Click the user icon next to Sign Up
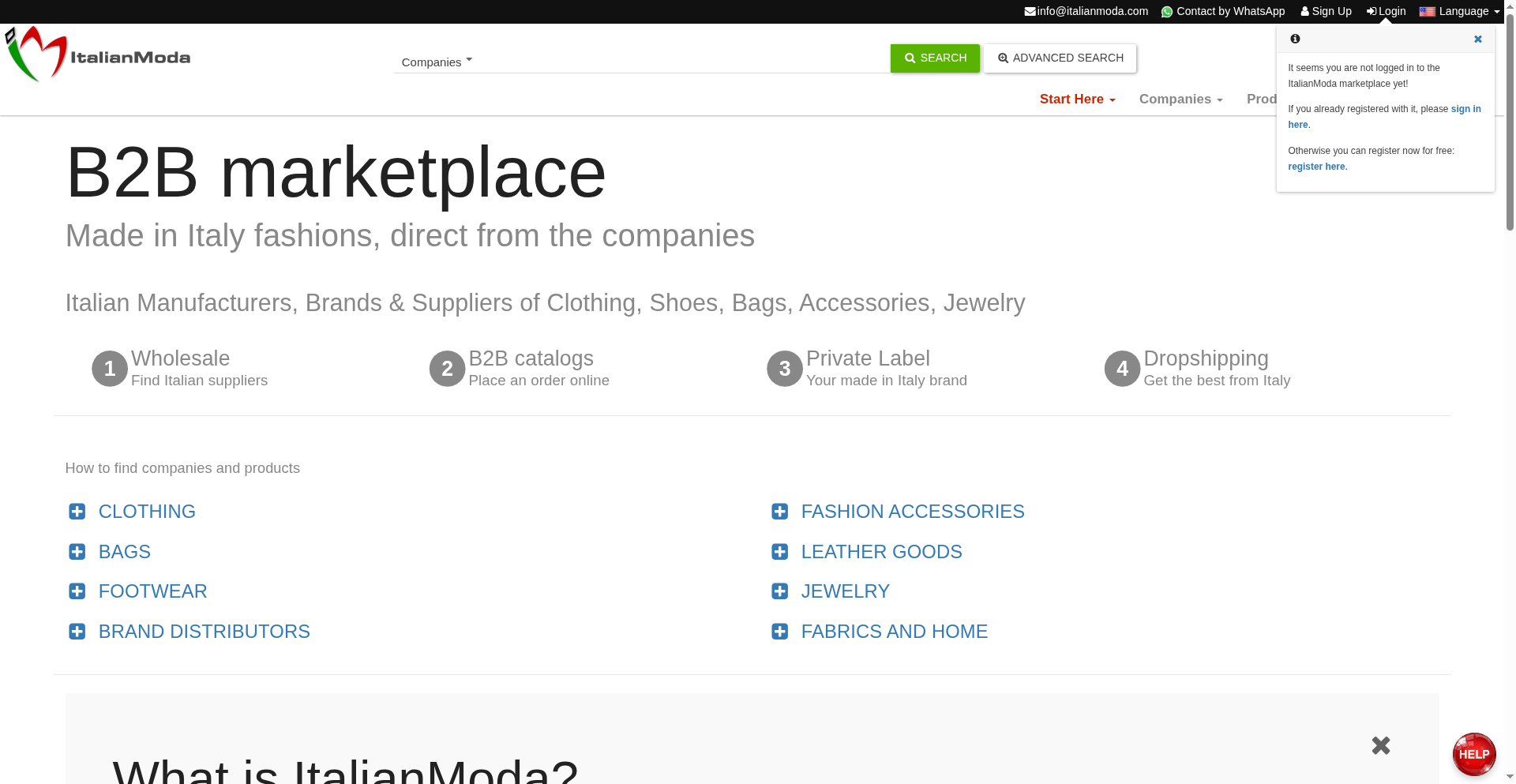Viewport: 1516px width, 784px height. pos(1305,11)
